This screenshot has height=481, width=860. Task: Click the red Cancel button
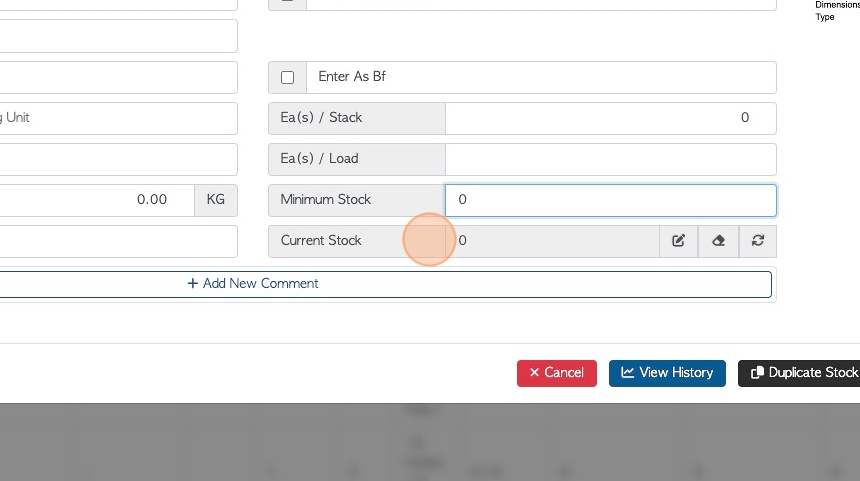pyautogui.click(x=557, y=373)
